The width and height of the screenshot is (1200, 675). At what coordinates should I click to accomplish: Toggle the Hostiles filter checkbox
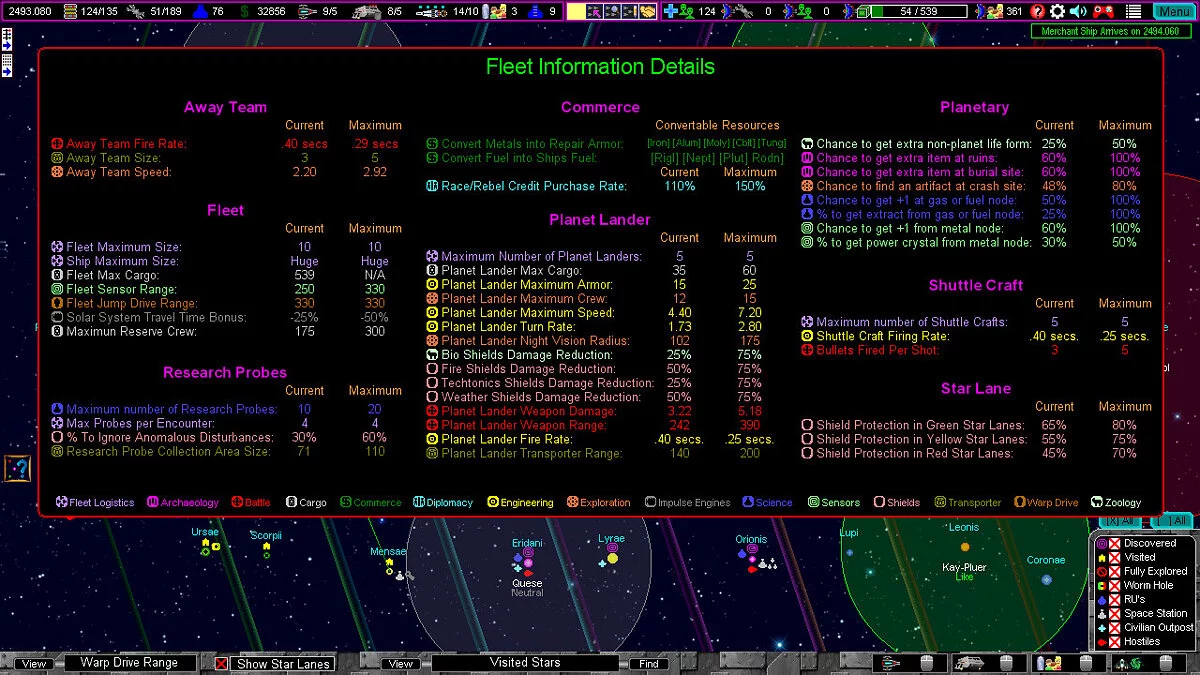[1114, 642]
